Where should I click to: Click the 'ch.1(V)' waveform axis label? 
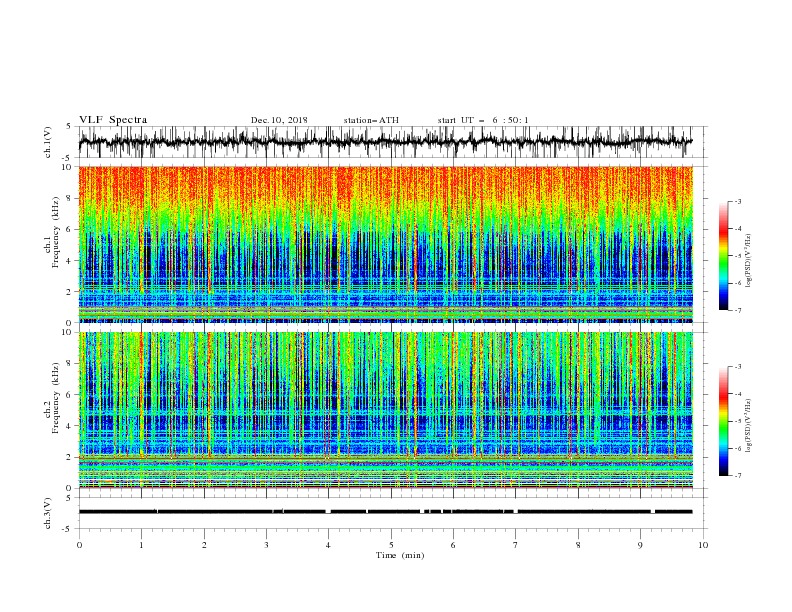point(48,142)
